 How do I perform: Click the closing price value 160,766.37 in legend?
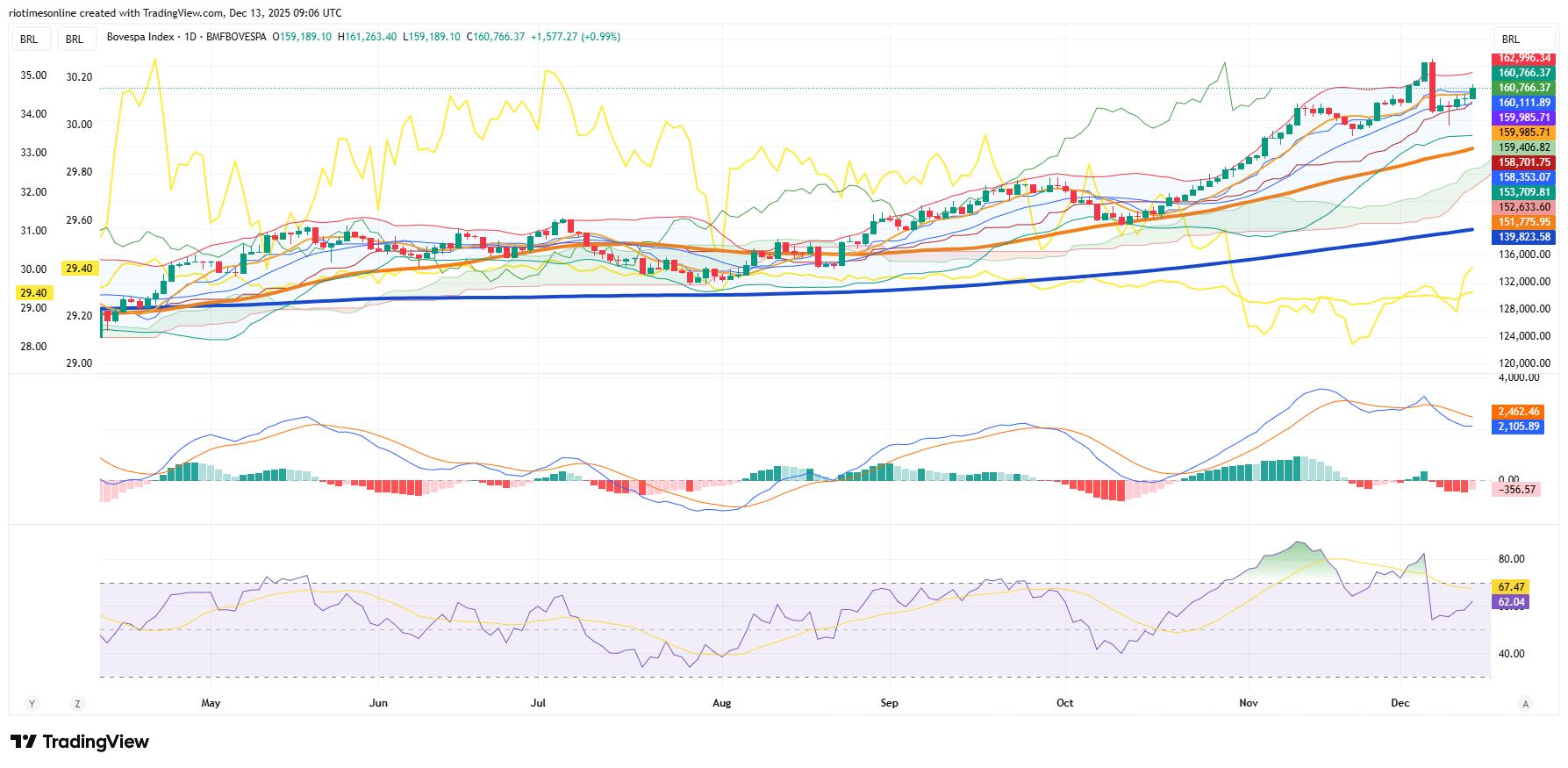[498, 37]
